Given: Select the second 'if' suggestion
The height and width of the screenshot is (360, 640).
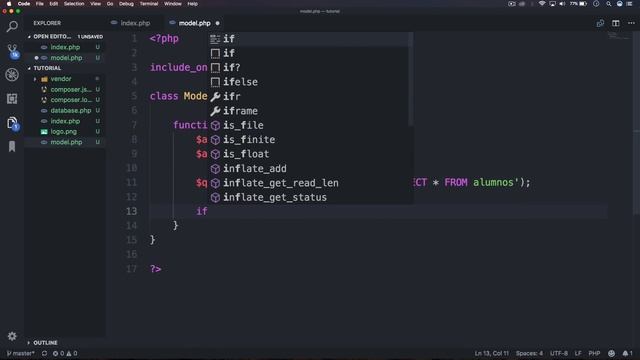Looking at the screenshot, I should click(x=310, y=53).
